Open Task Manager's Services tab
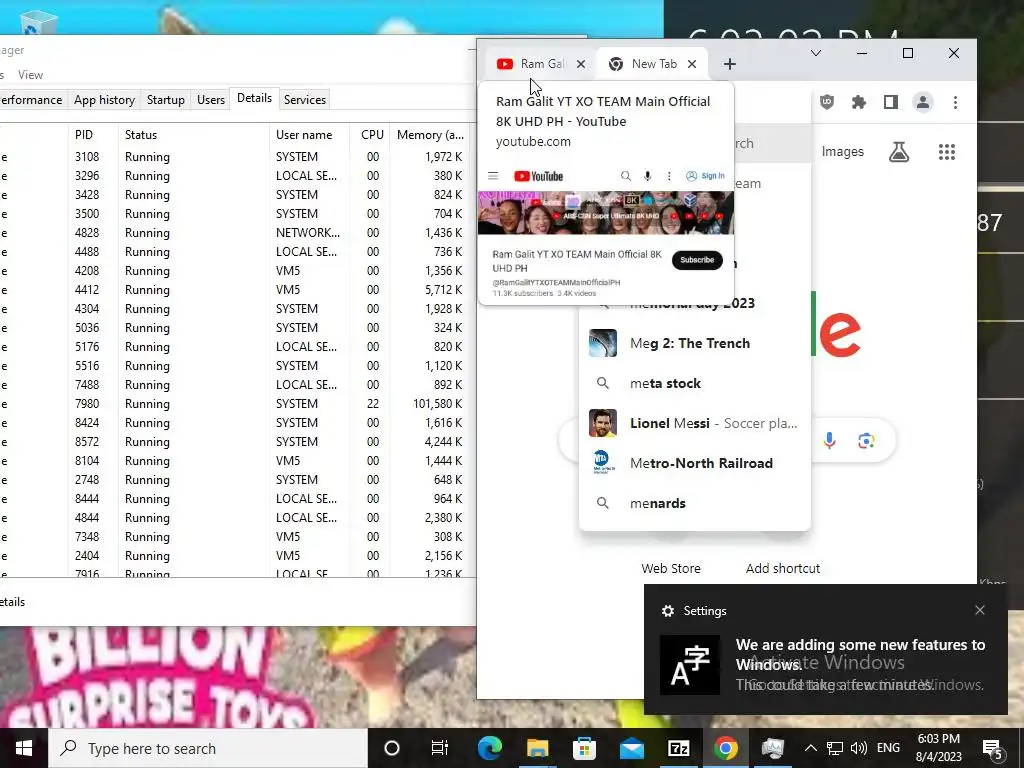Image resolution: width=1024 pixels, height=768 pixels. (304, 100)
